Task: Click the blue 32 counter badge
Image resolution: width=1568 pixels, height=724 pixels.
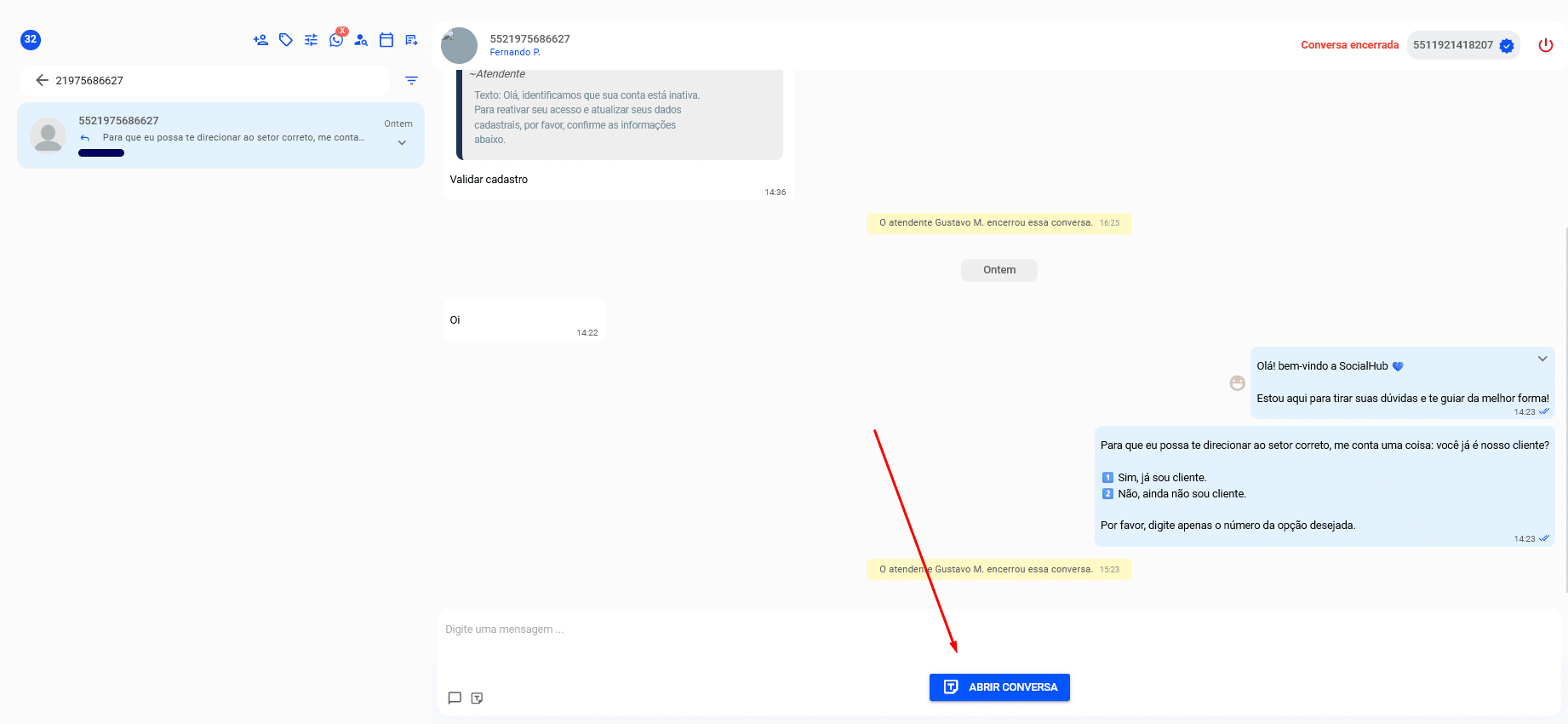Action: (31, 39)
